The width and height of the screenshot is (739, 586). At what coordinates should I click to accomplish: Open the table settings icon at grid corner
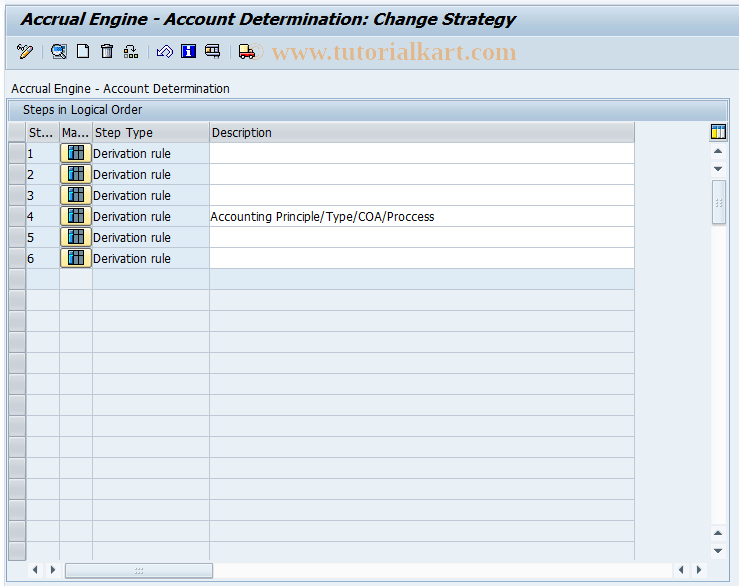point(718,132)
